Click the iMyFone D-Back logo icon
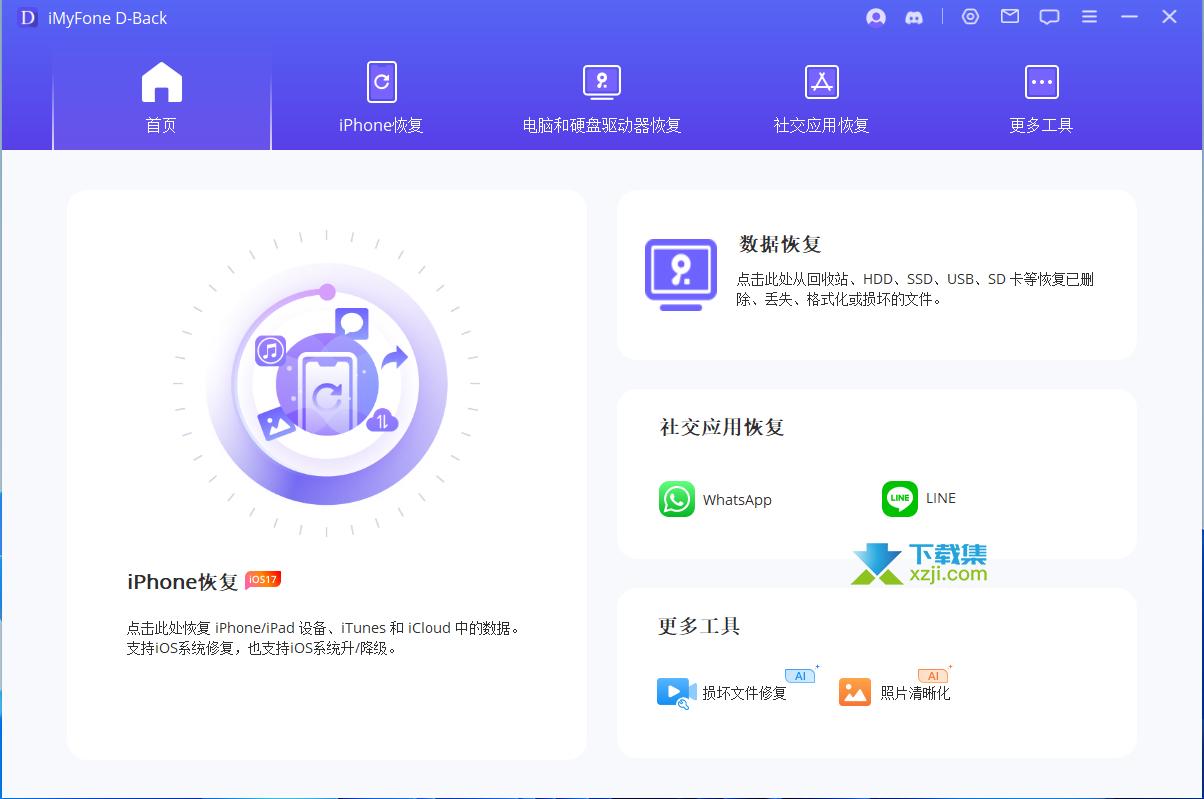1204x799 pixels. (x=28, y=18)
